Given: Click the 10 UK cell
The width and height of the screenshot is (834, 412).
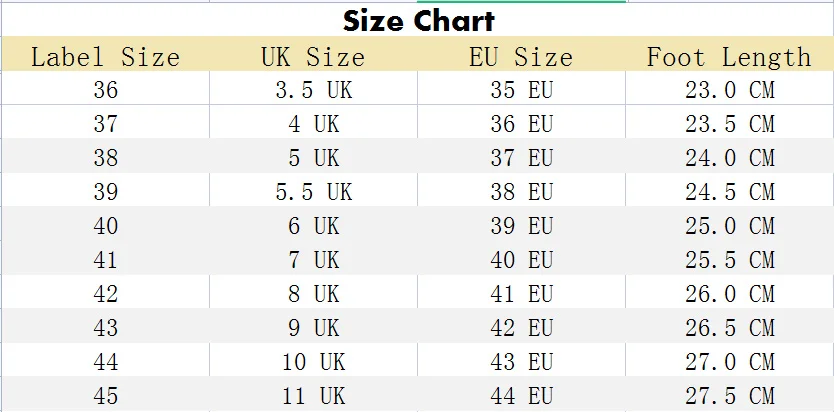Looking at the screenshot, I should click(313, 360).
